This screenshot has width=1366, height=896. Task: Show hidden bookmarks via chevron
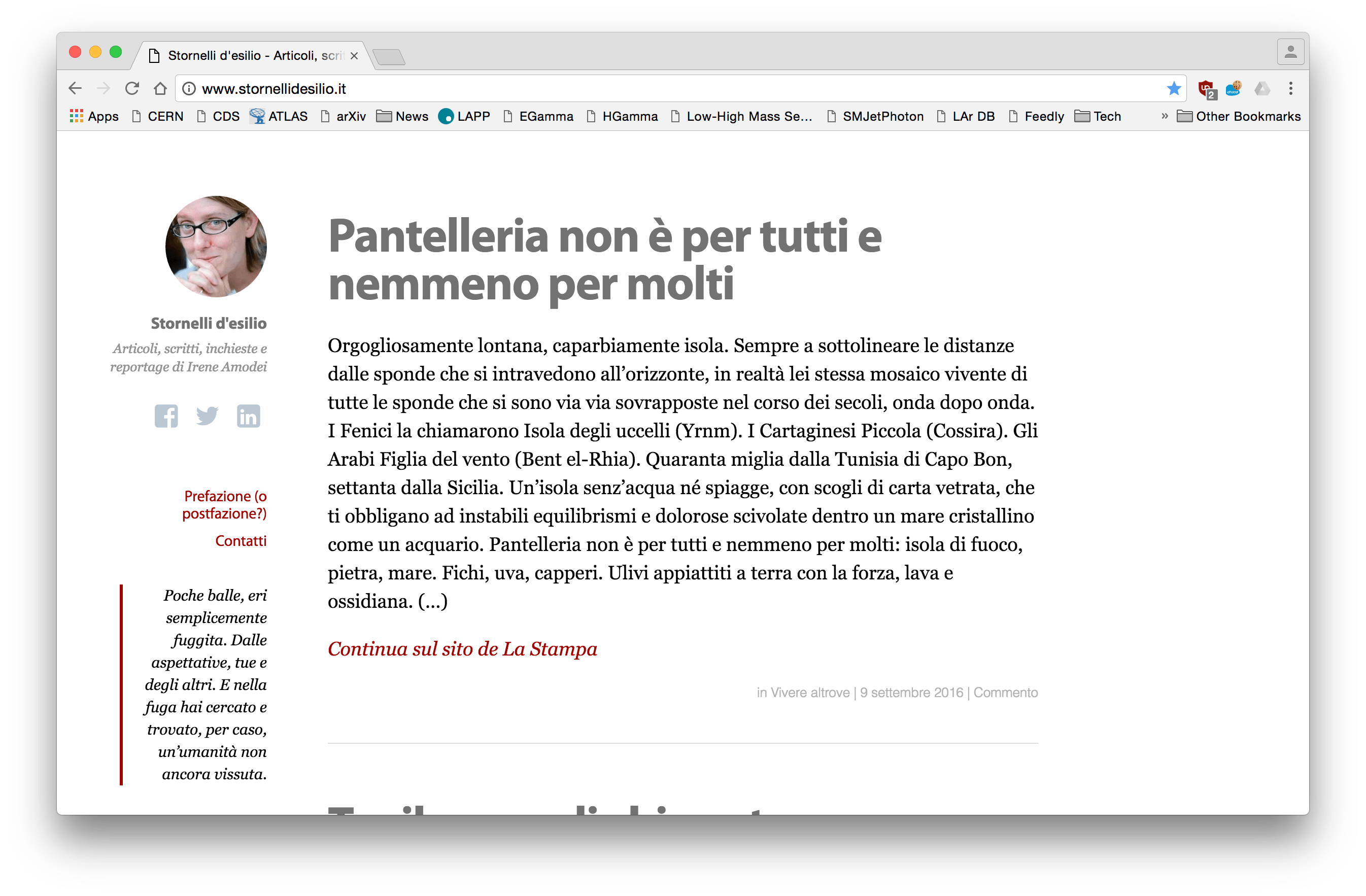1164,117
